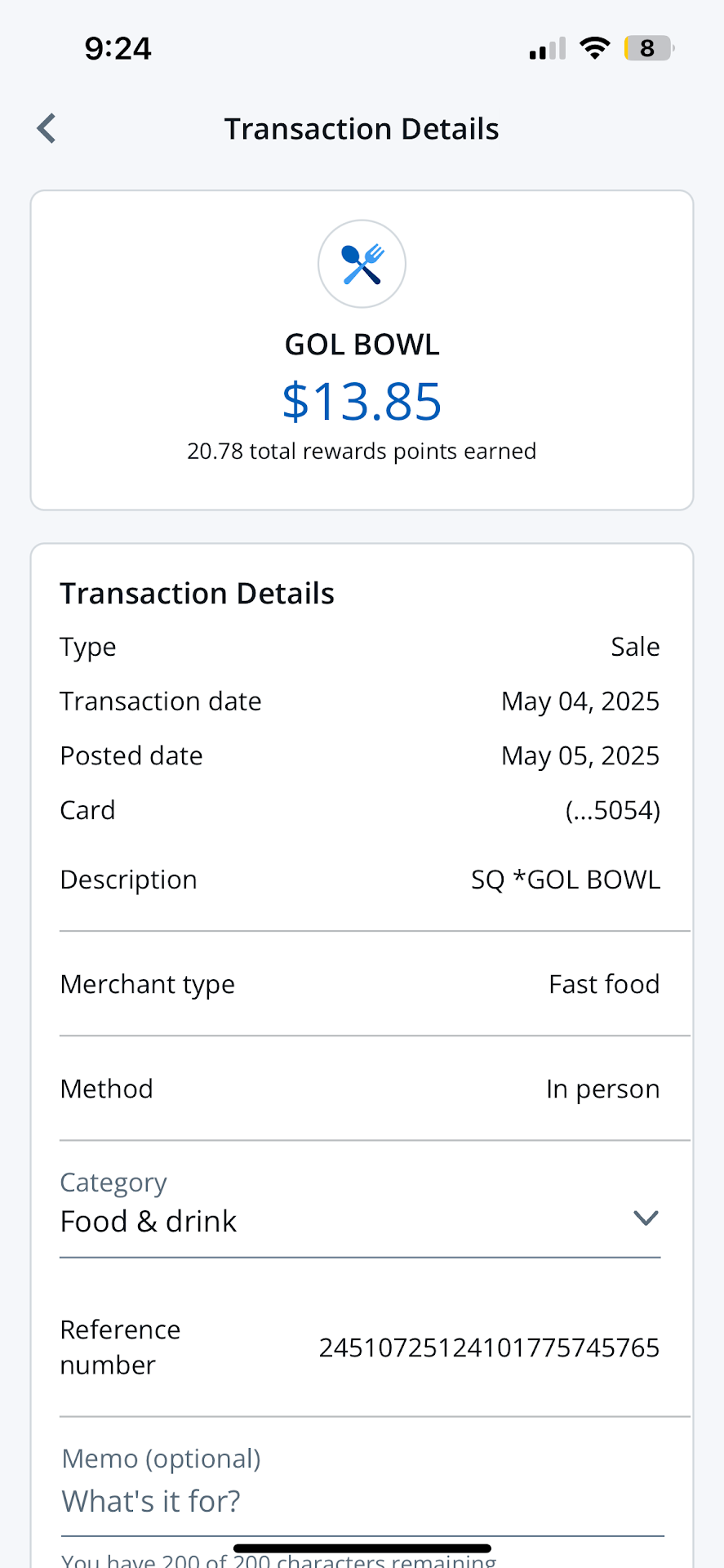Open the Food & drink category selector
The height and width of the screenshot is (1568, 724).
click(x=149, y=1222)
